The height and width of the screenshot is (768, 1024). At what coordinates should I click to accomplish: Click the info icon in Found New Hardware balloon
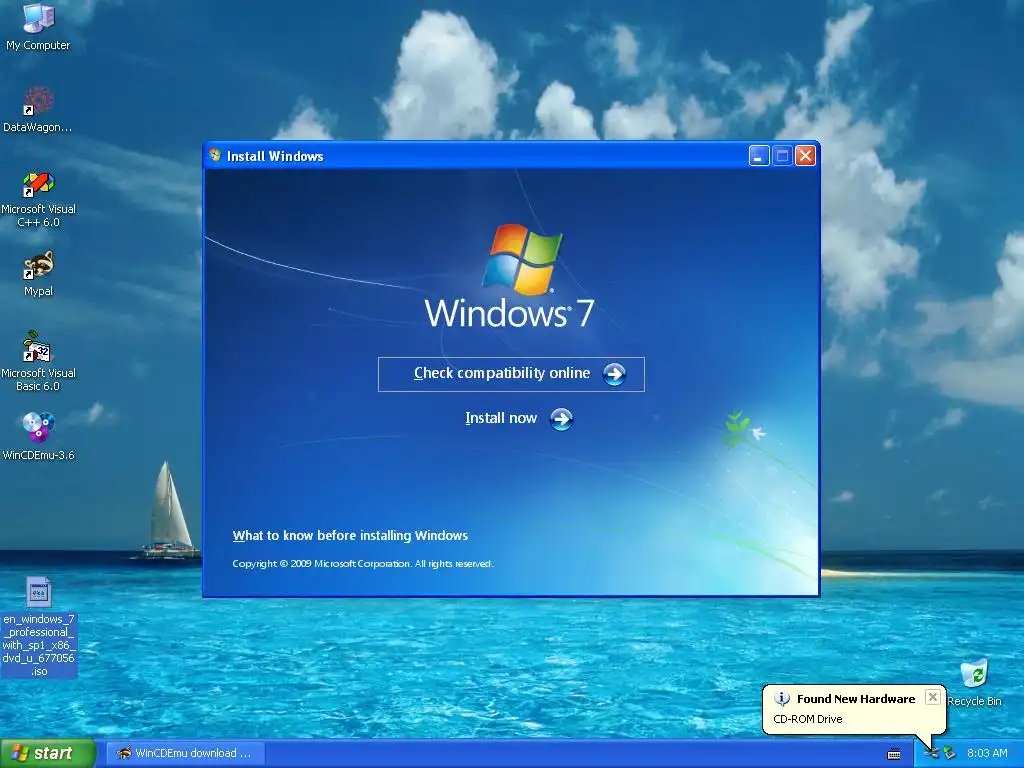pyautogui.click(x=781, y=699)
